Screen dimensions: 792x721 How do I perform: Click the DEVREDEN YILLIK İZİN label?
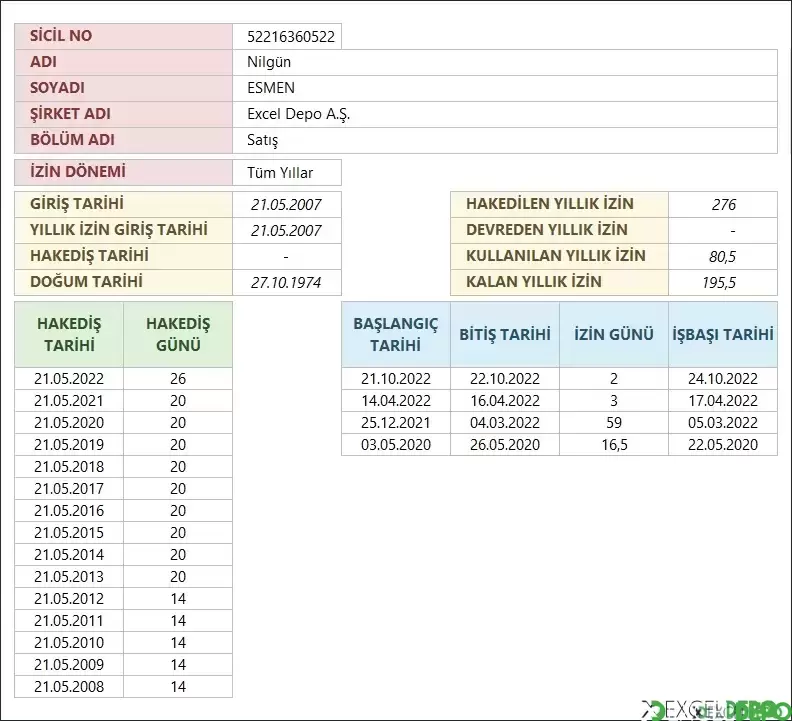coord(559,230)
